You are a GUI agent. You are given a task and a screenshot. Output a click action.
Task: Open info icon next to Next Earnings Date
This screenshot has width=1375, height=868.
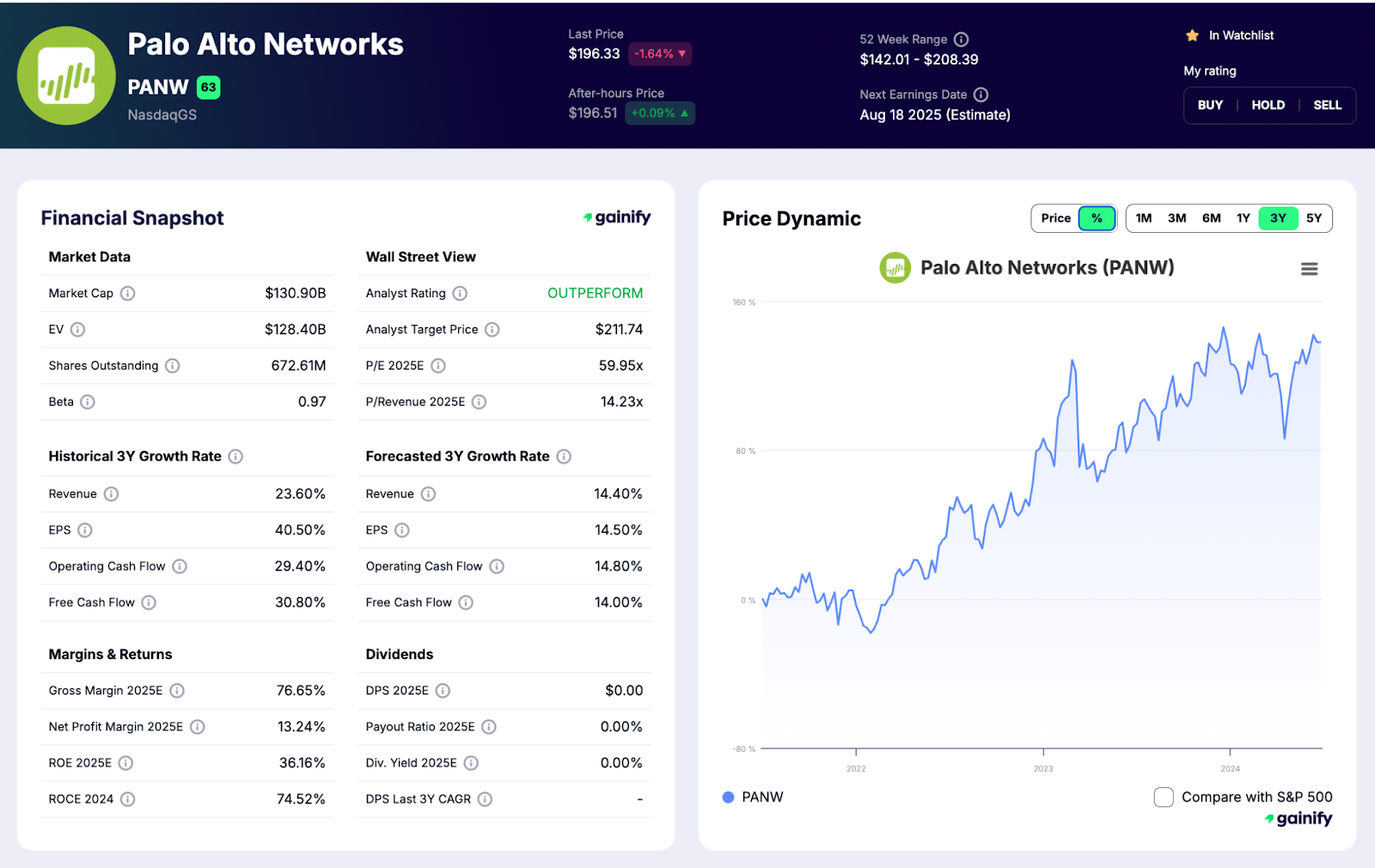click(981, 95)
